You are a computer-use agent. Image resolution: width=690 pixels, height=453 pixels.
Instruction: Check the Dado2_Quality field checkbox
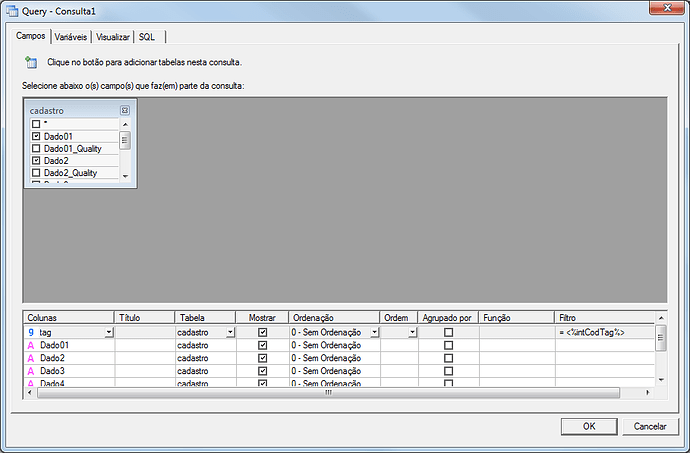point(36,173)
